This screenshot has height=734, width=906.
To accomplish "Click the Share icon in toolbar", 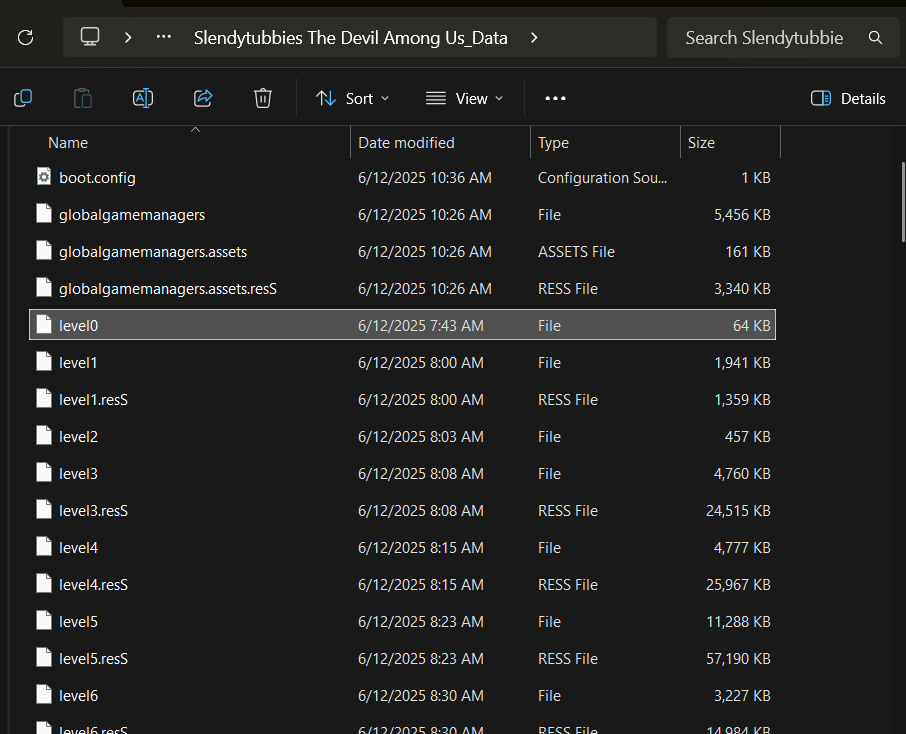I will (203, 98).
